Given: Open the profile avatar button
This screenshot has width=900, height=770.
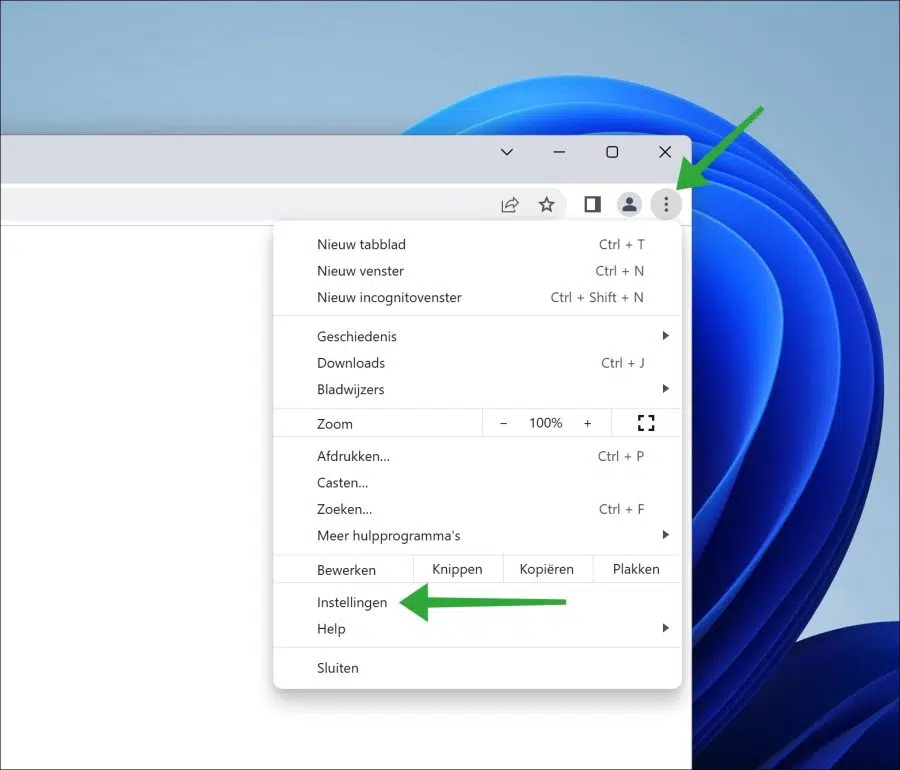Looking at the screenshot, I should [629, 204].
